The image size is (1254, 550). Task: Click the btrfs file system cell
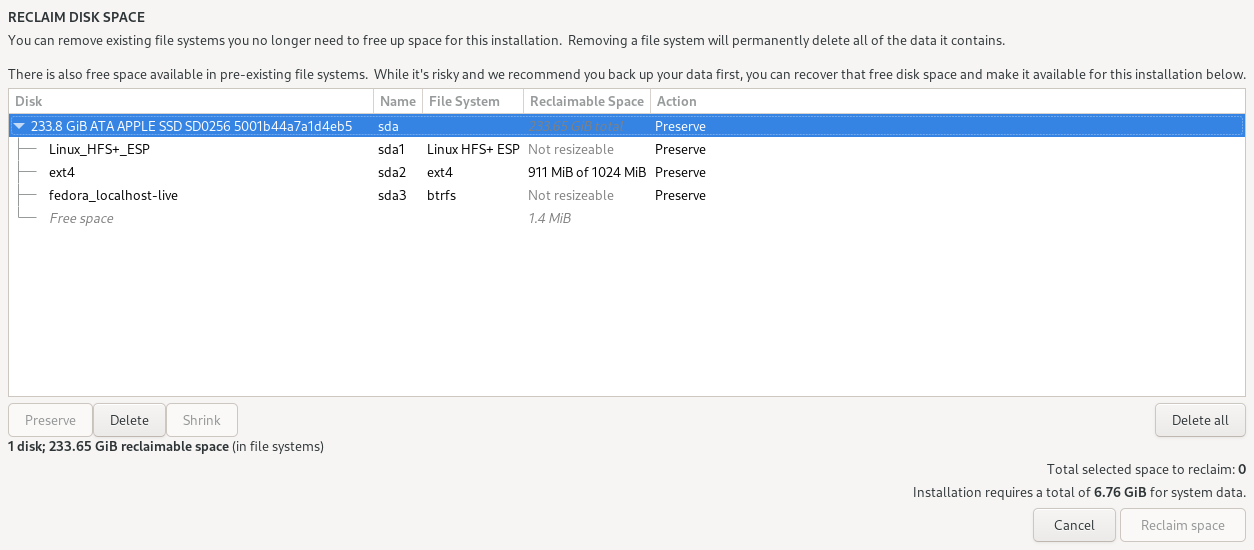(441, 196)
